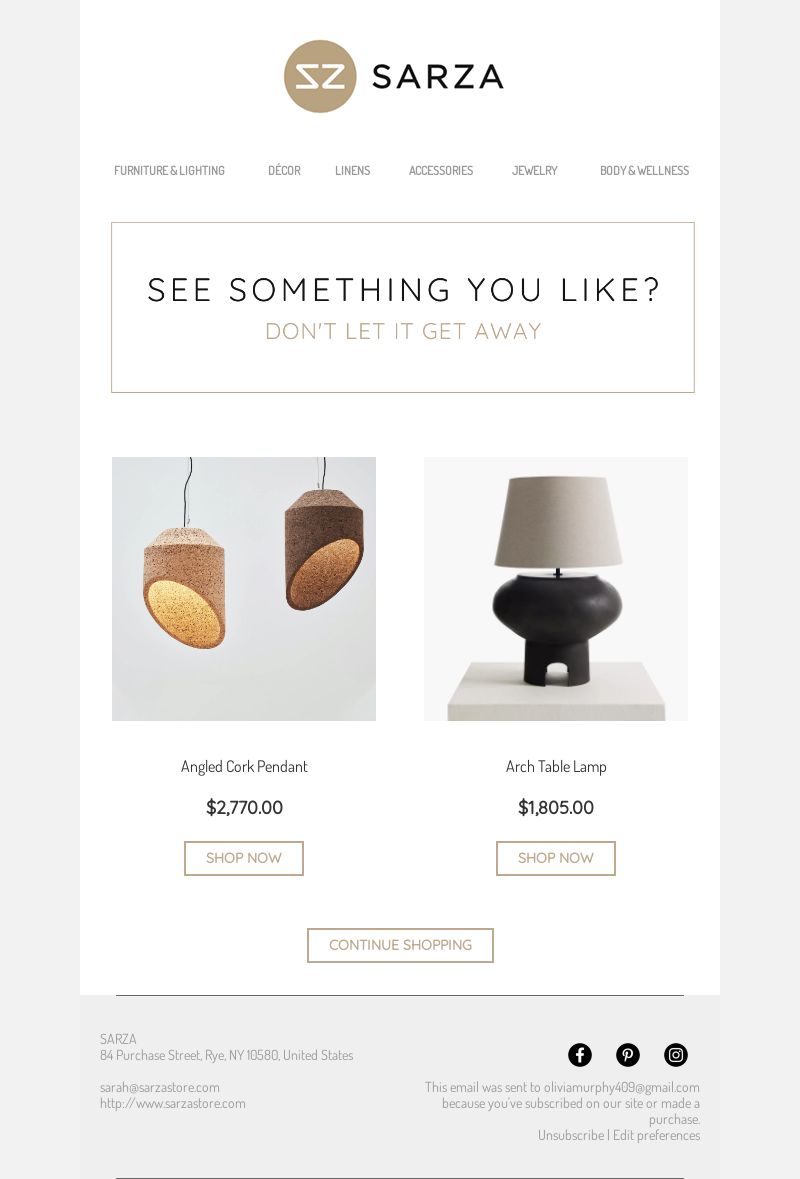Image resolution: width=800 pixels, height=1179 pixels.
Task: Go to Linens category
Action: (x=353, y=171)
